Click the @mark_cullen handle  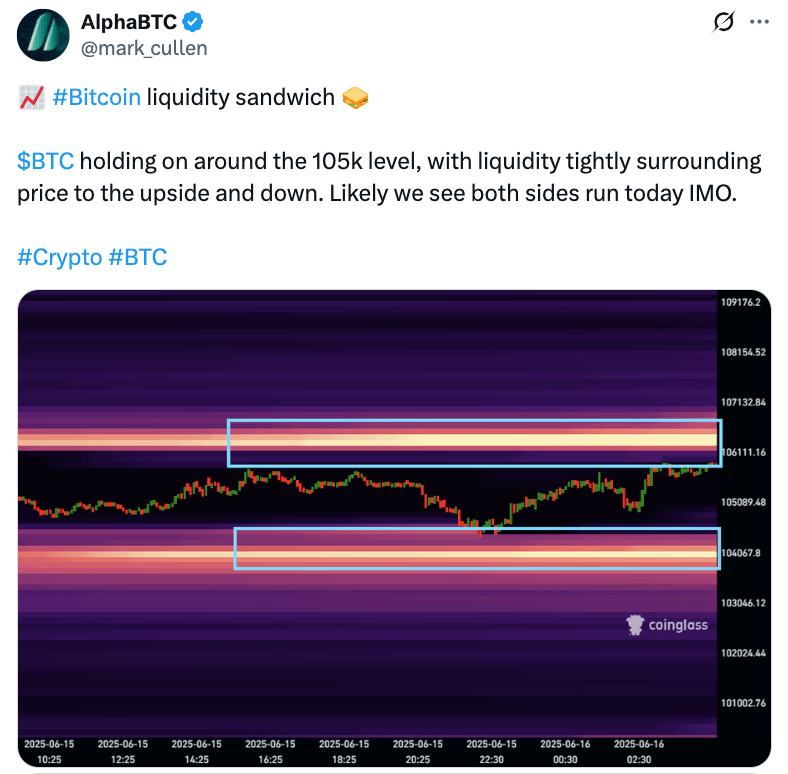point(144,47)
